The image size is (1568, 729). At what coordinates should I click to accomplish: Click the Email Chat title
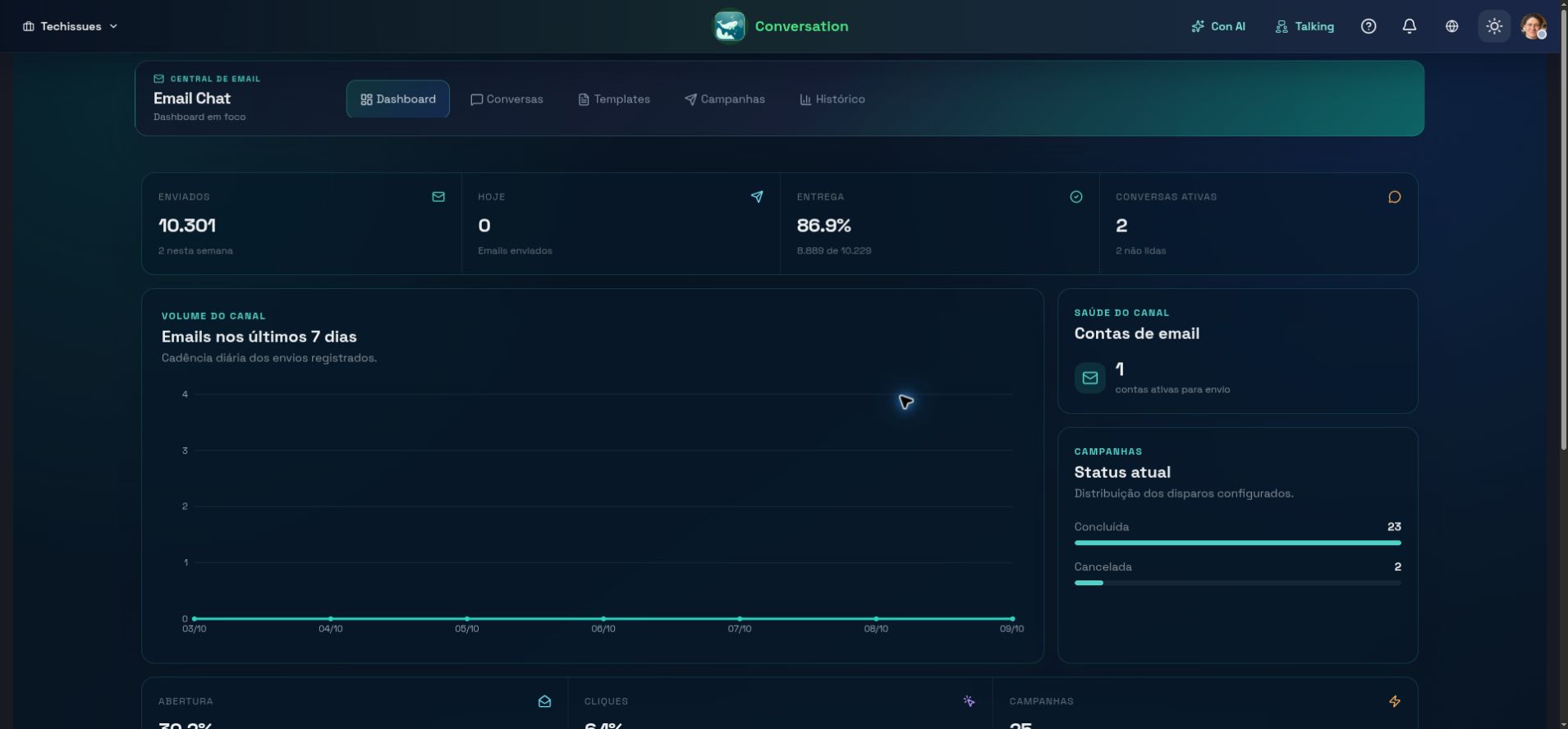click(x=192, y=99)
